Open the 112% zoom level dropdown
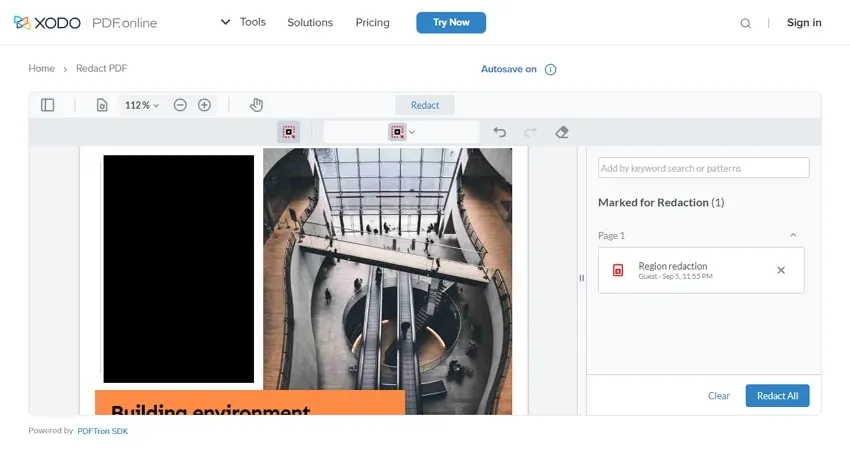 pyautogui.click(x=142, y=105)
